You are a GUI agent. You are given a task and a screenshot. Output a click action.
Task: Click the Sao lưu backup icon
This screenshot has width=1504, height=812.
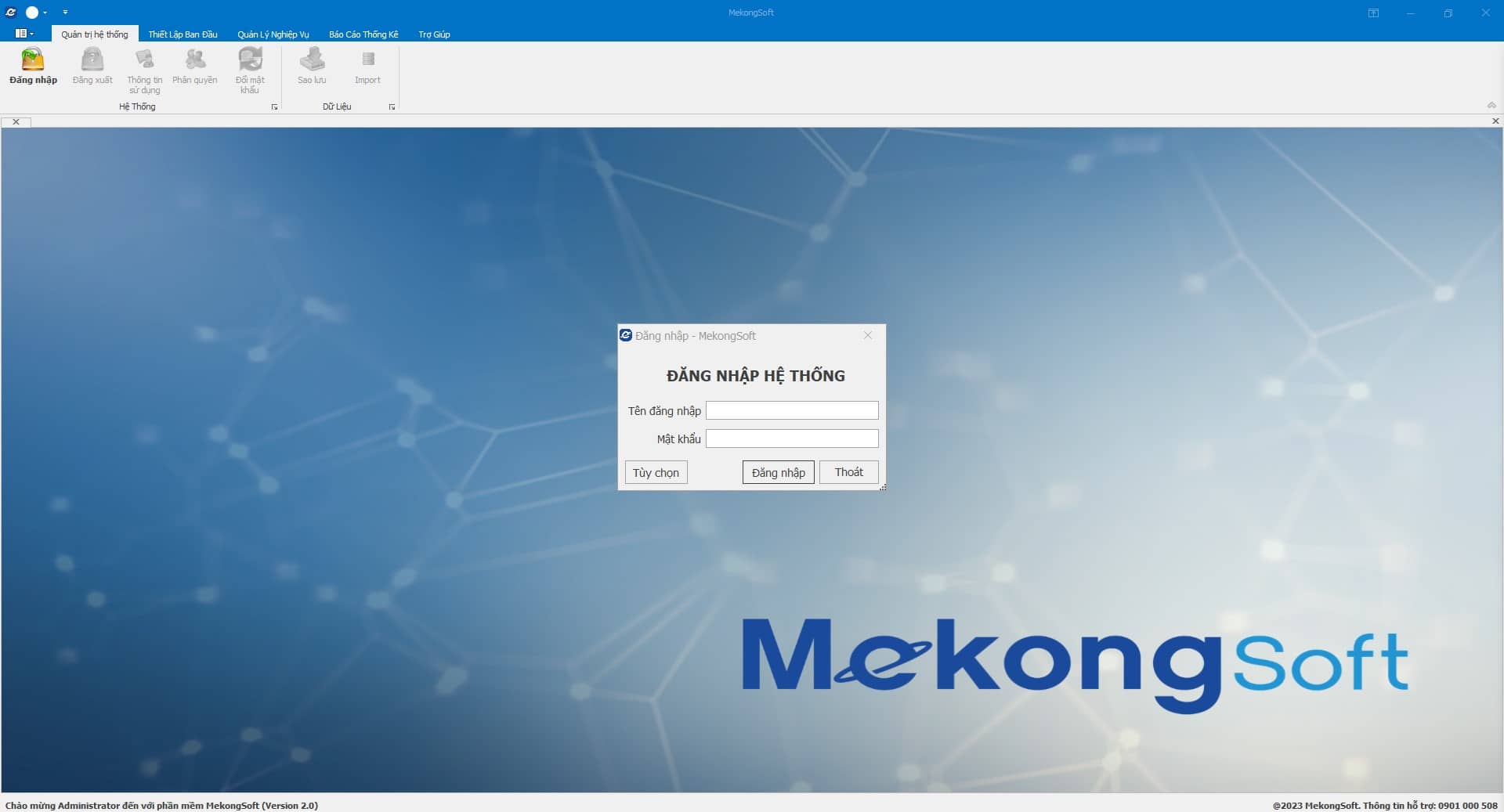[x=312, y=66]
